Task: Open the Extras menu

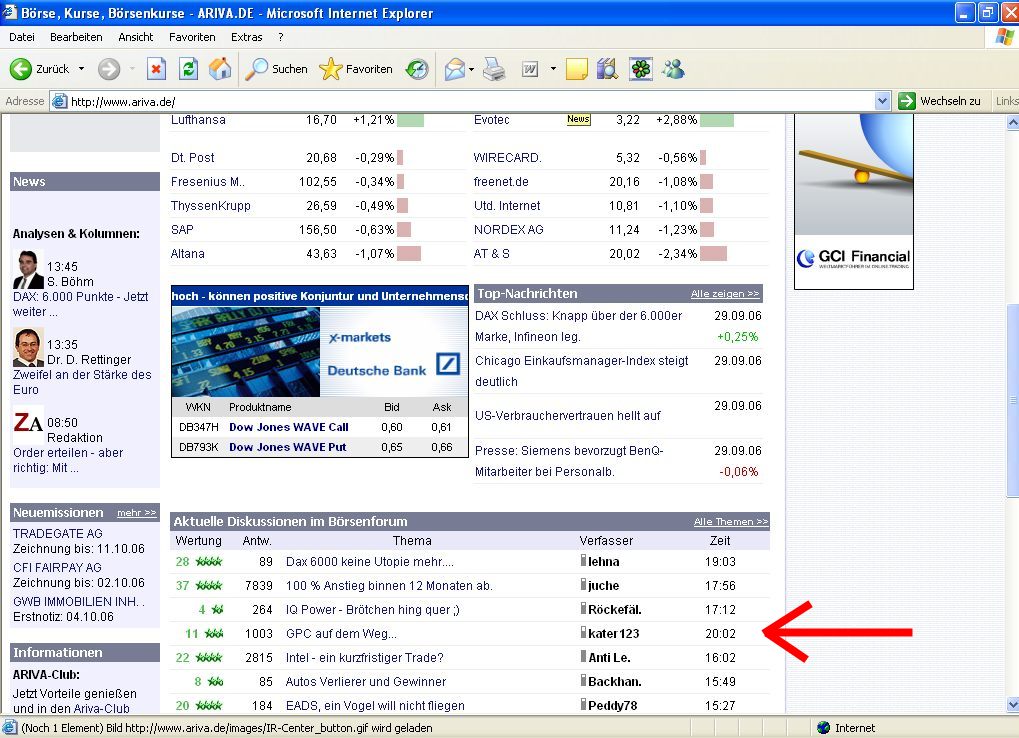Action: (246, 37)
